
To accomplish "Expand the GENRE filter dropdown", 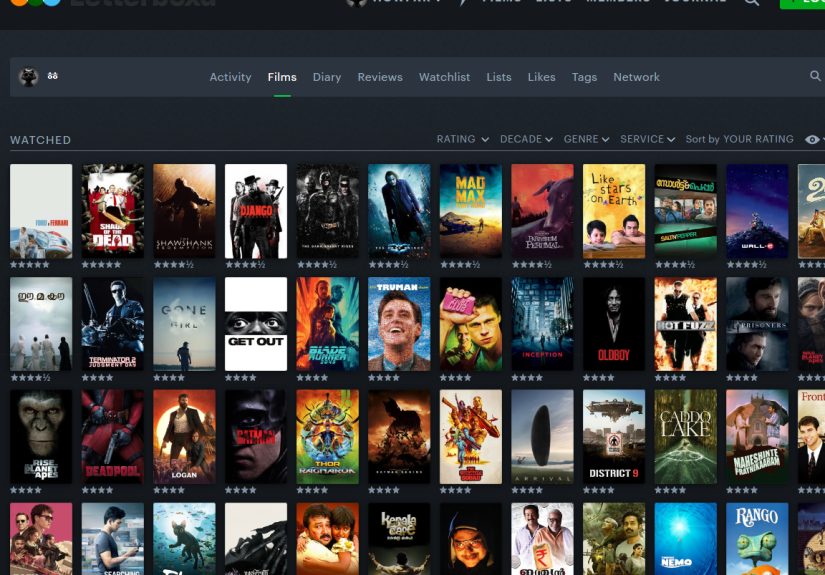I will pyautogui.click(x=586, y=139).
